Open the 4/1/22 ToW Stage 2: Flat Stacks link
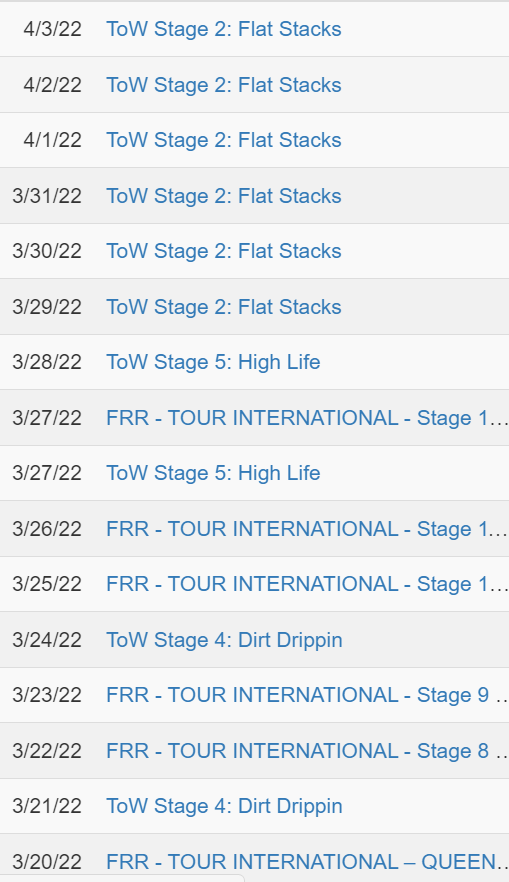 (224, 140)
